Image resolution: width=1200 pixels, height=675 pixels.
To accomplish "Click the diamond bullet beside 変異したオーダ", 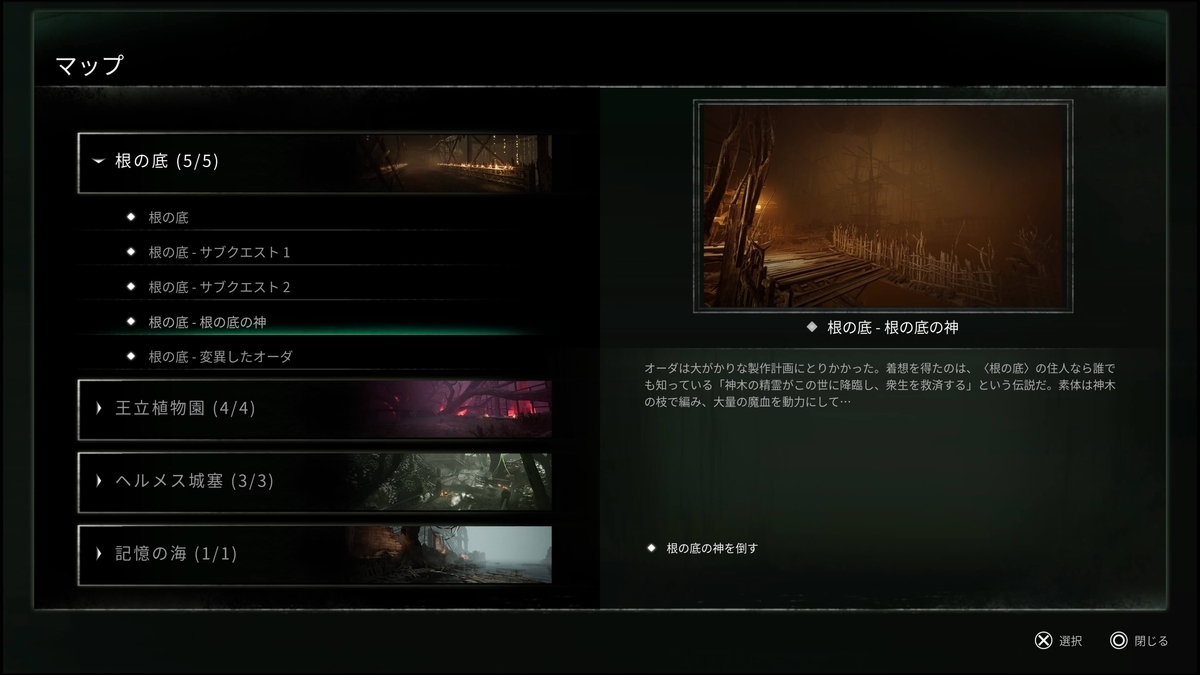I will pos(131,356).
